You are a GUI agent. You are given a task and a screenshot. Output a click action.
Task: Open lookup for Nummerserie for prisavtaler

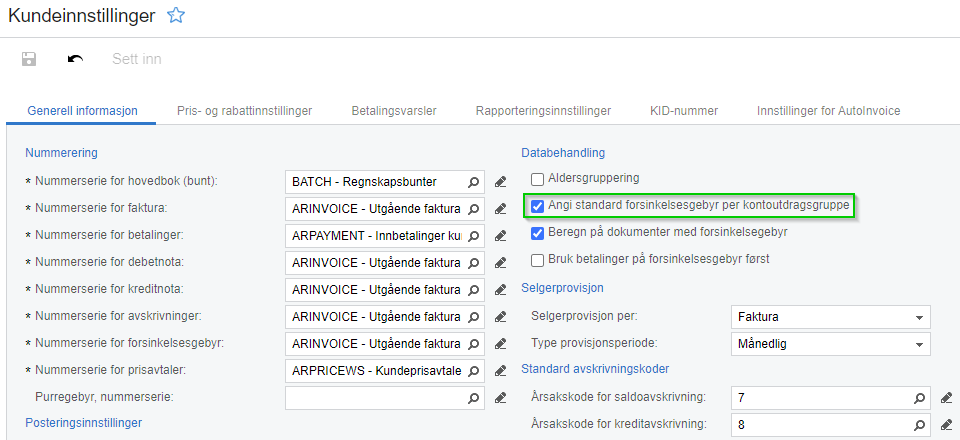point(473,370)
